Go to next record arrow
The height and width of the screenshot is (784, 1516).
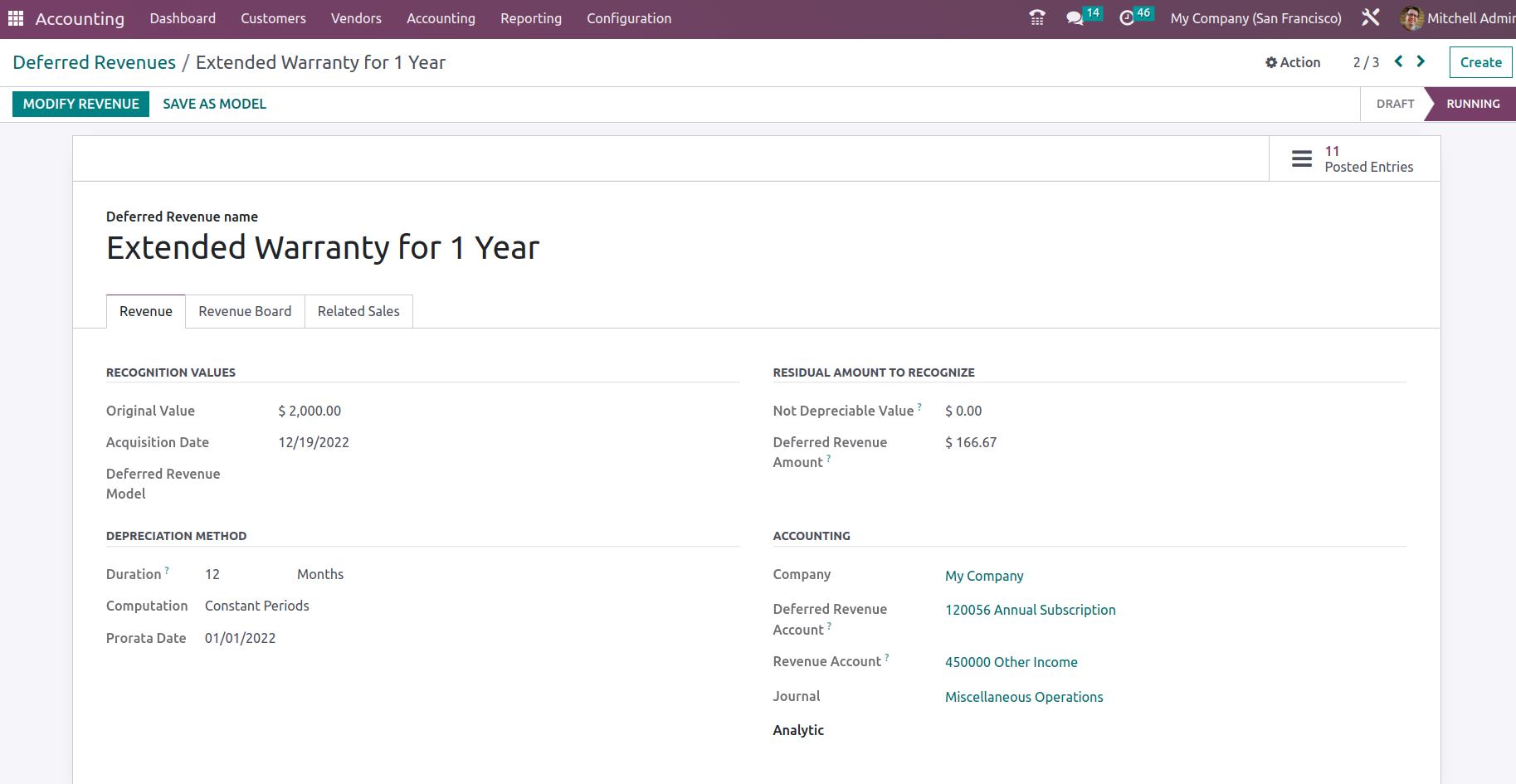[1421, 61]
